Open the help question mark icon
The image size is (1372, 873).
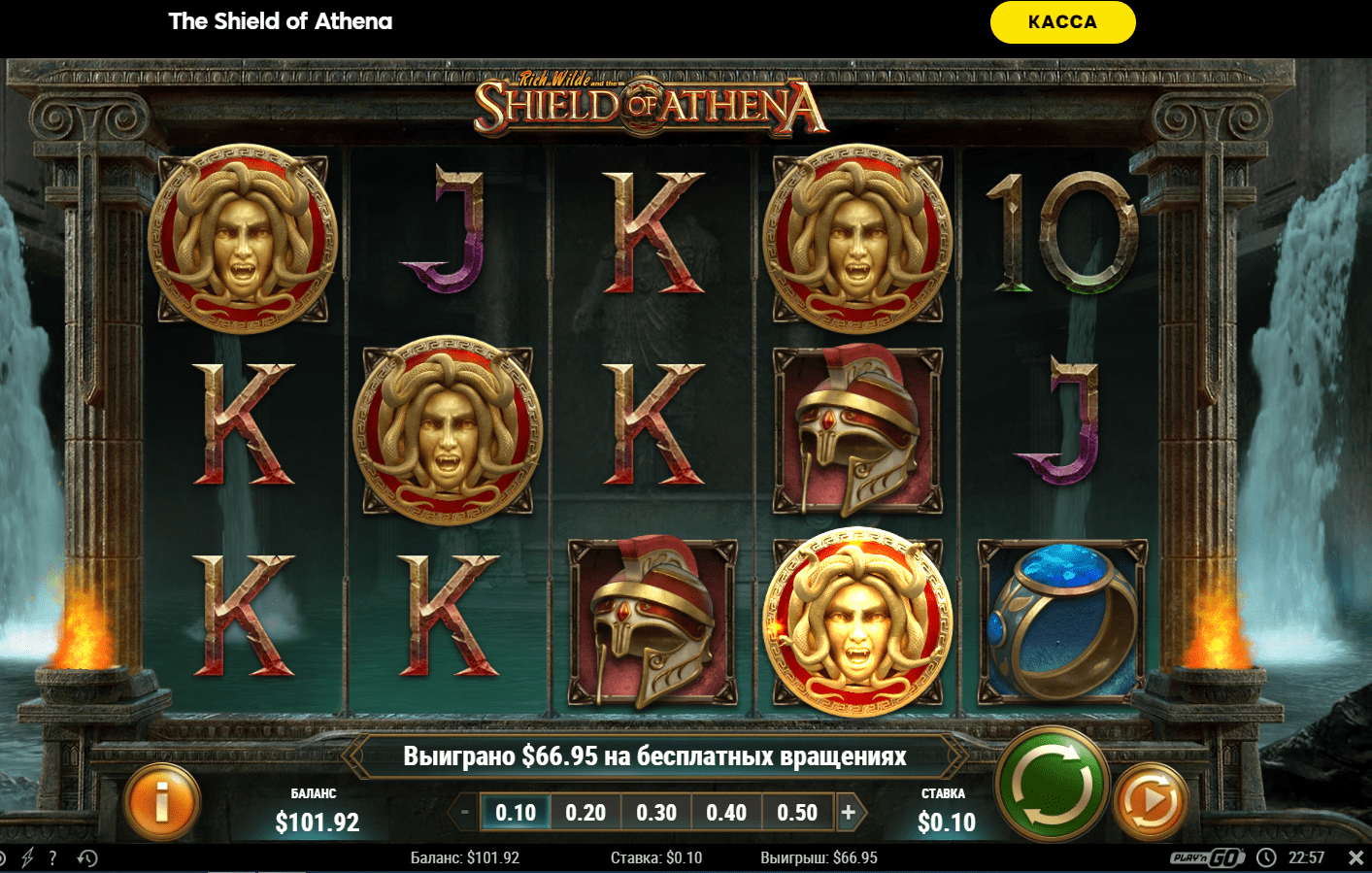52,857
